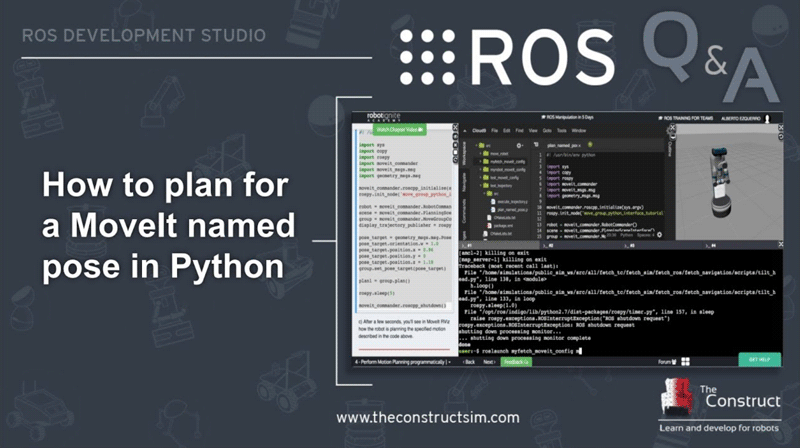Screen dimensions: 800x448
Task: Open the Commands side panel tab
Action: [464, 211]
